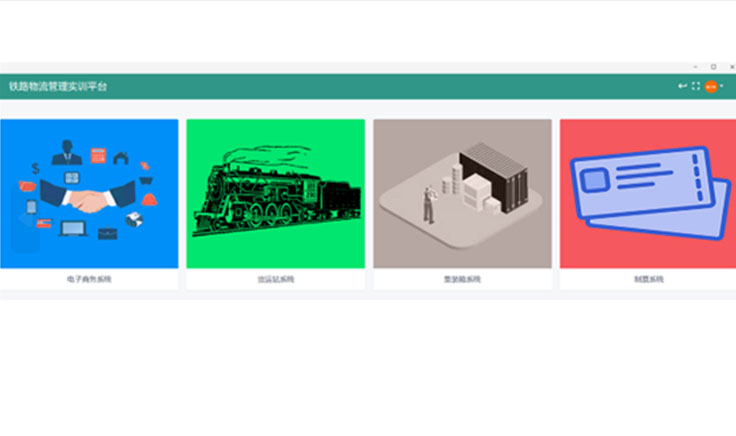
Task: Open the shipping container warehouse tile
Action: click(462, 194)
